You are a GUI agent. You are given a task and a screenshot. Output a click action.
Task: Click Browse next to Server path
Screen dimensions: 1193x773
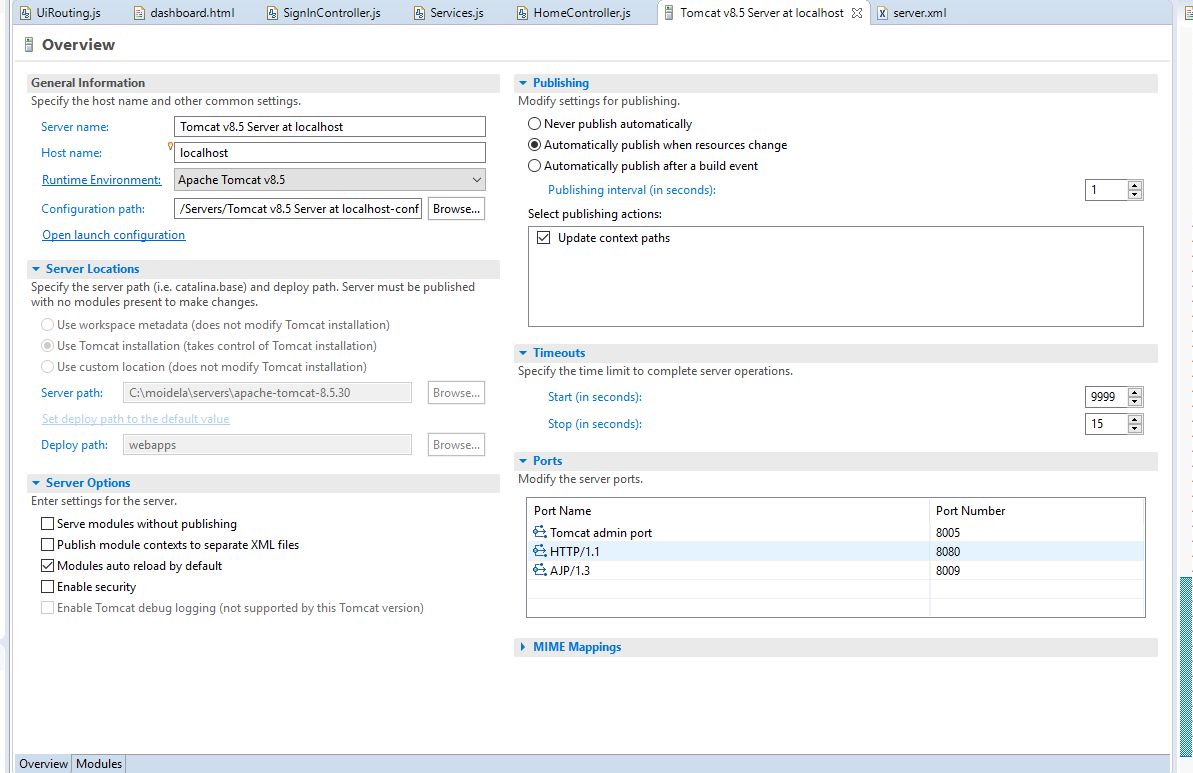[457, 393]
